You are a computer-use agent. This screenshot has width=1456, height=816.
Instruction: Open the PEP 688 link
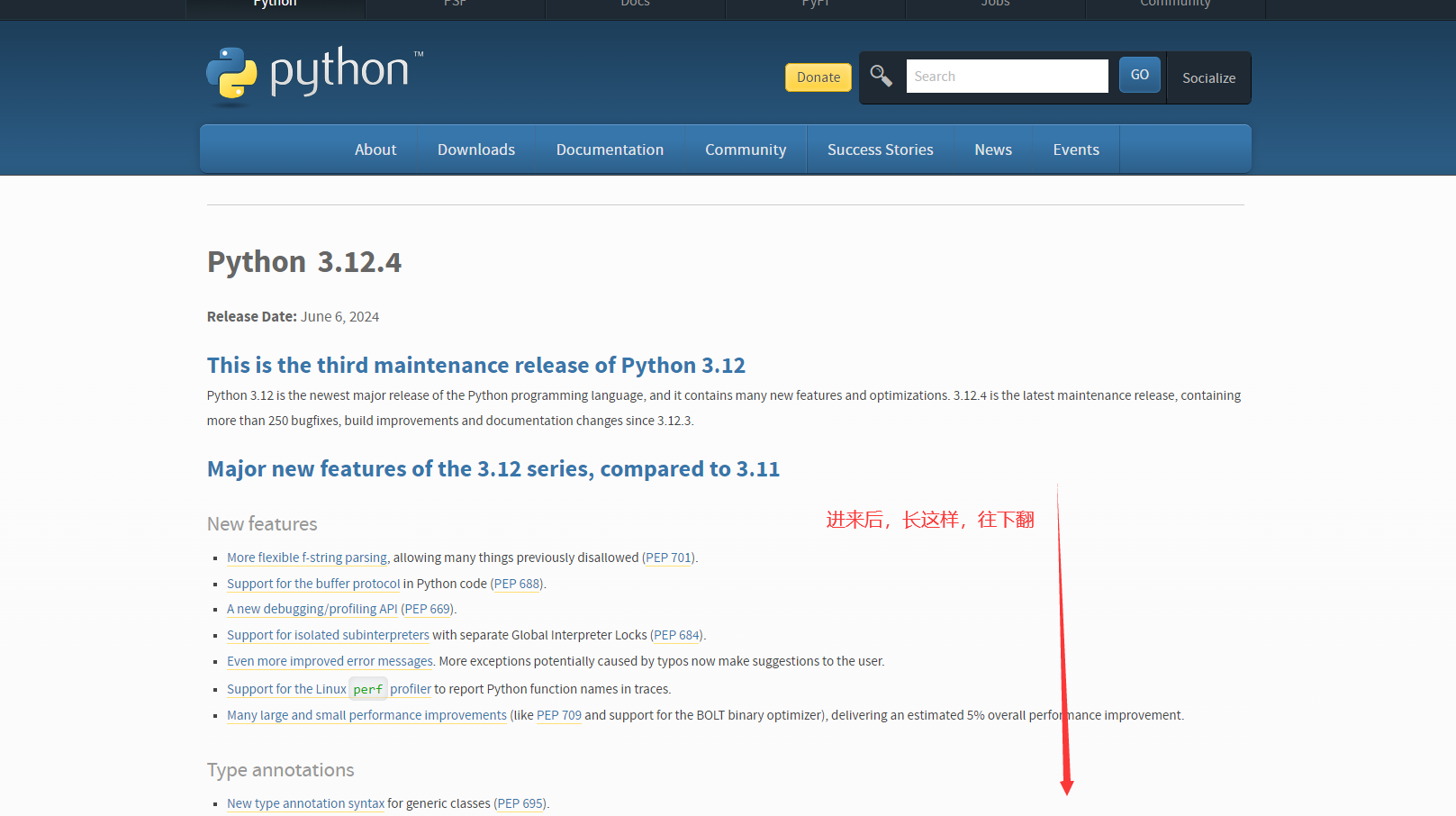[x=517, y=584]
